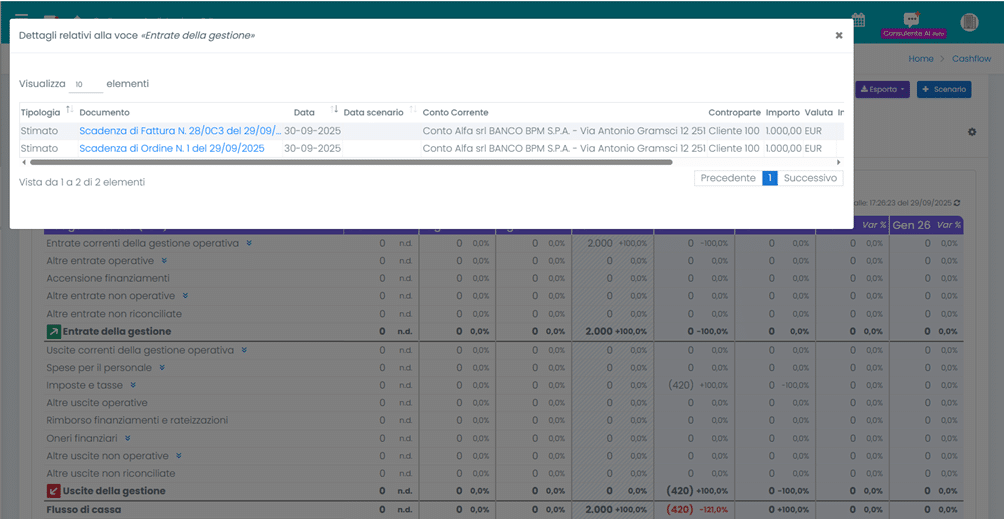Viewport: 1004px width, 519px height.
Task: Click the settings gear icon
Action: [971, 132]
